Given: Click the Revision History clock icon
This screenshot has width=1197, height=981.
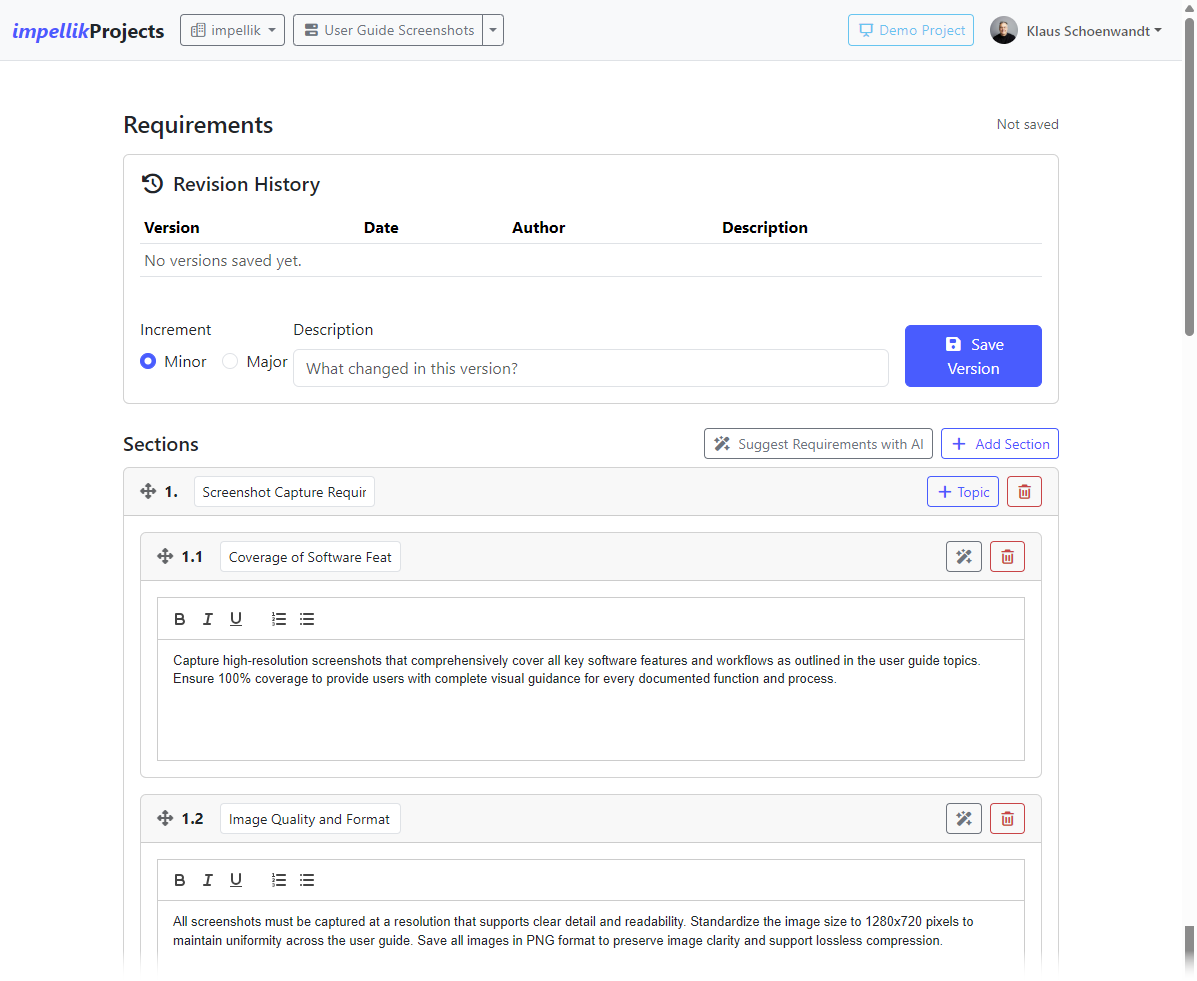Looking at the screenshot, I should [153, 184].
